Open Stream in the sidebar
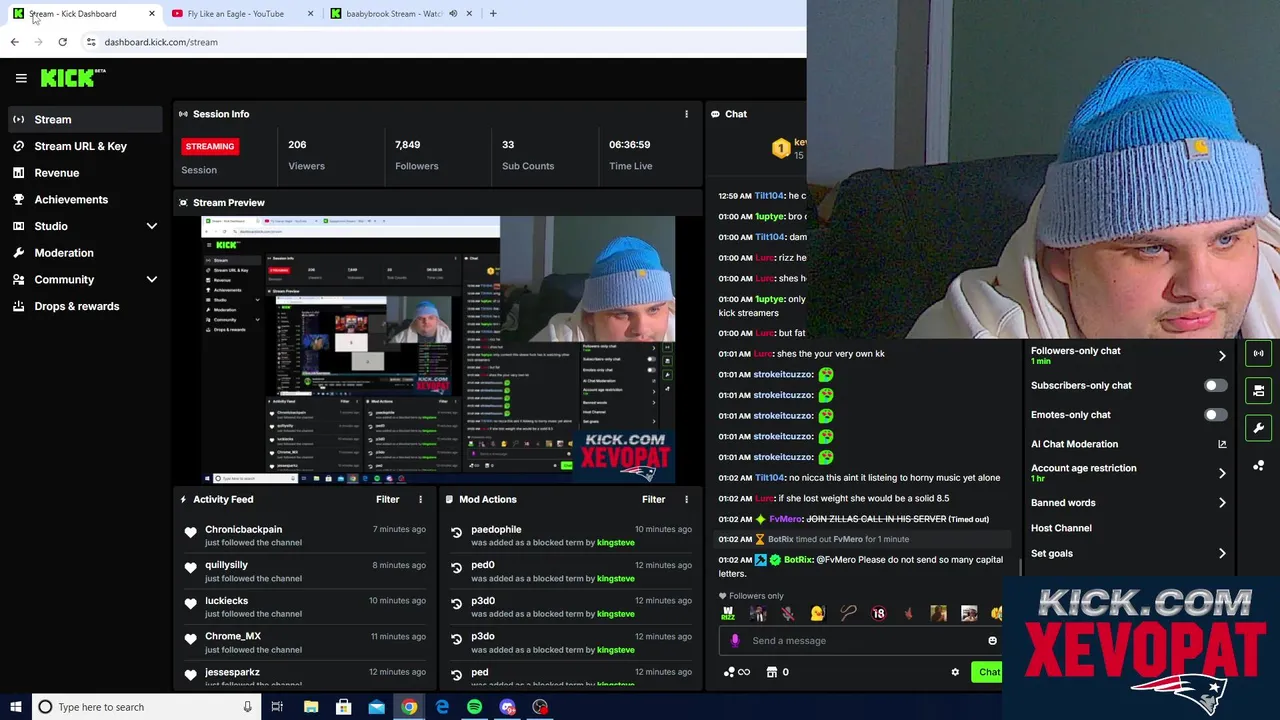 click(x=83, y=119)
